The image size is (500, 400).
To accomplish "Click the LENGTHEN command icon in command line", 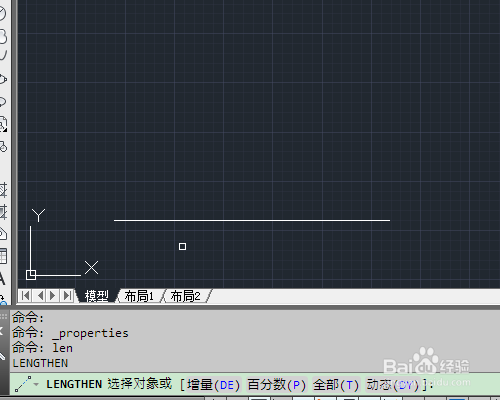I will click(23, 384).
